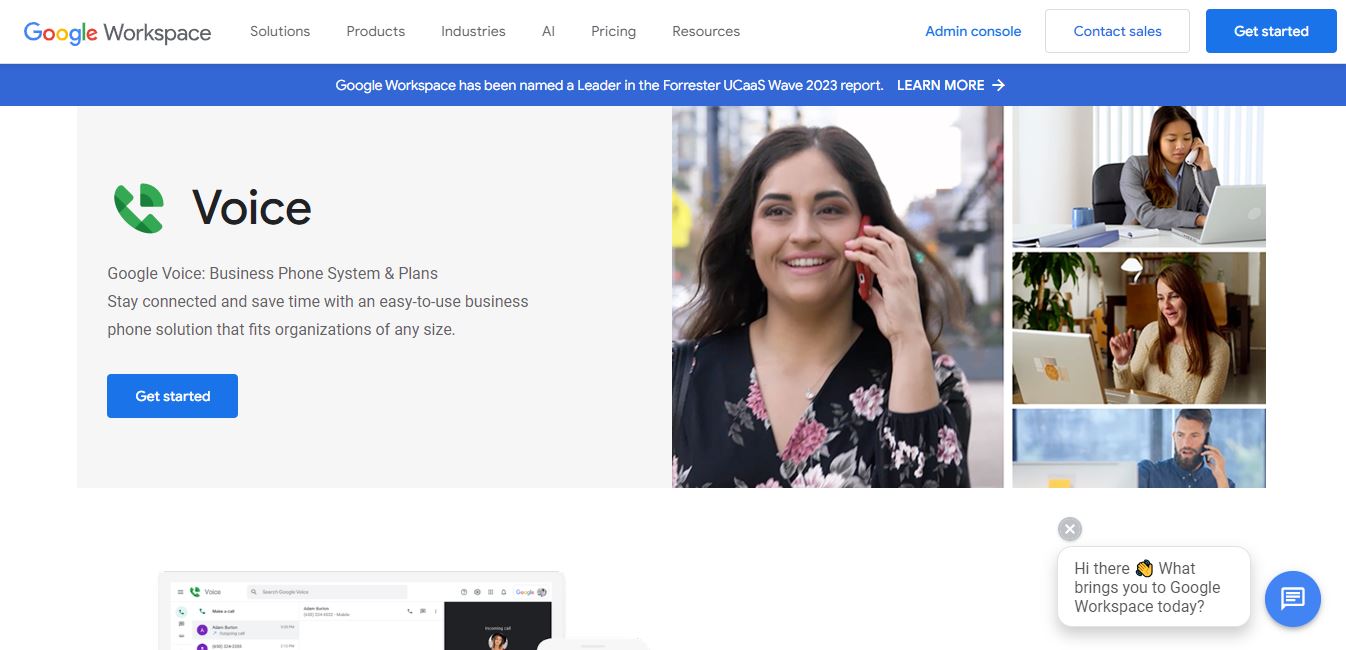Click the Voice app preview screenshot
Viewport: 1346px width, 650px height.
coord(361,611)
